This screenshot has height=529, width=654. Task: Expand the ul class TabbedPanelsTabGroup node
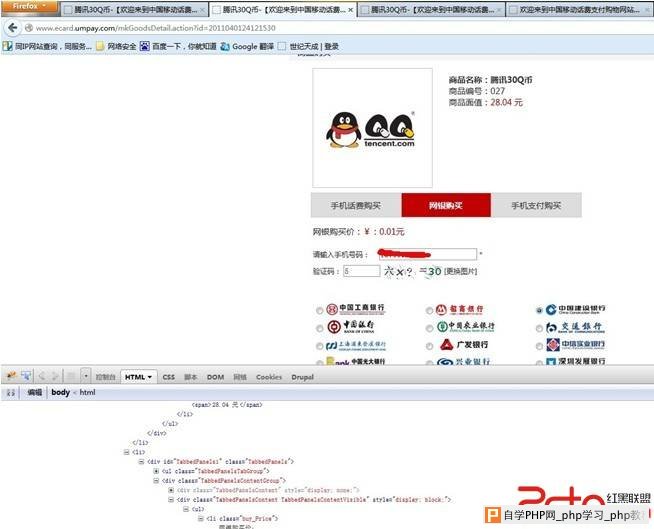(x=156, y=471)
